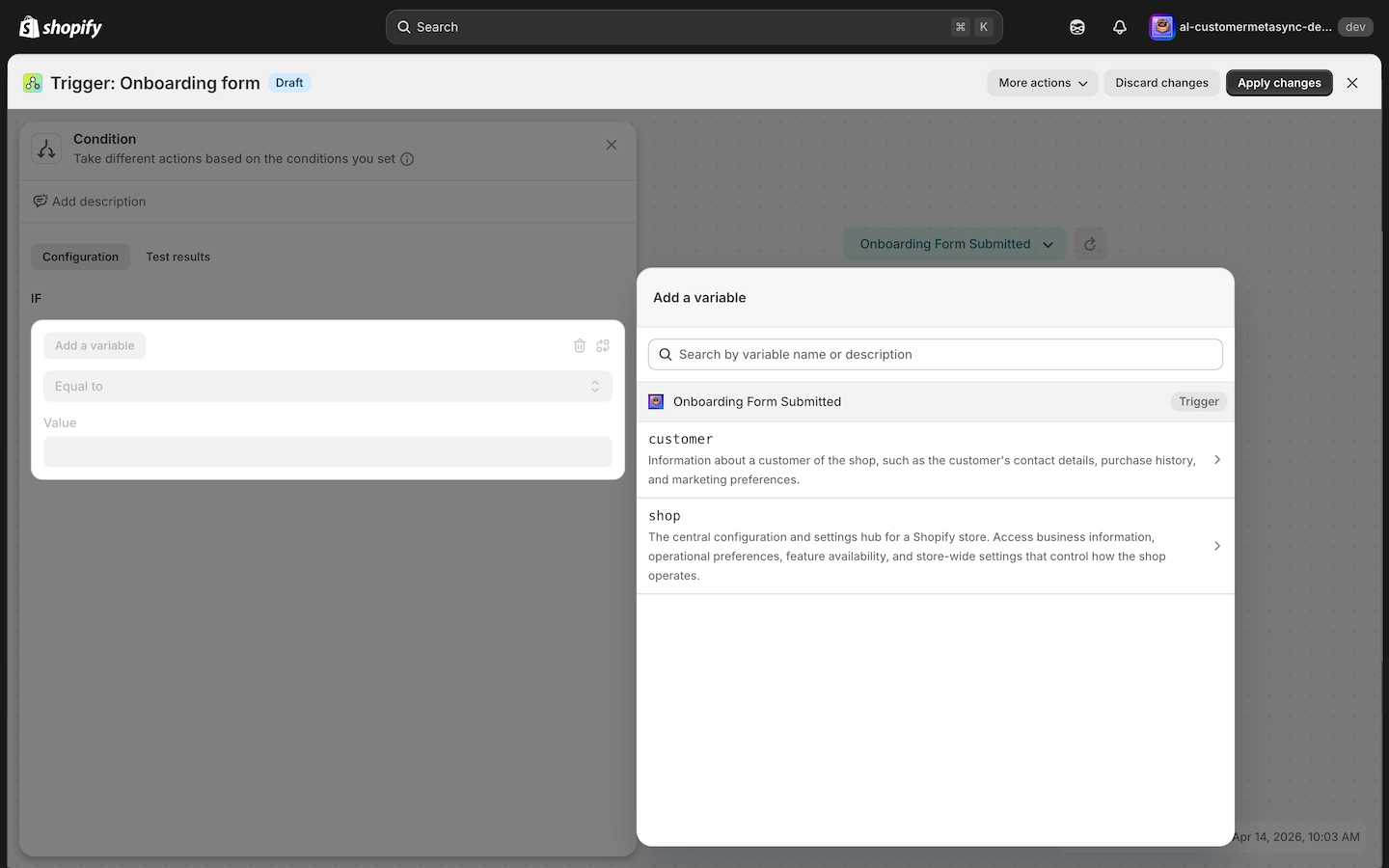The height and width of the screenshot is (868, 1389).
Task: Open the Sidekick assistant icon
Action: 1077,27
